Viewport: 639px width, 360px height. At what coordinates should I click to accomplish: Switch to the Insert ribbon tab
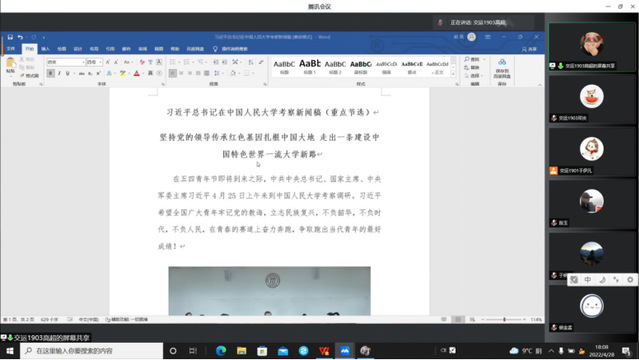tap(45, 49)
